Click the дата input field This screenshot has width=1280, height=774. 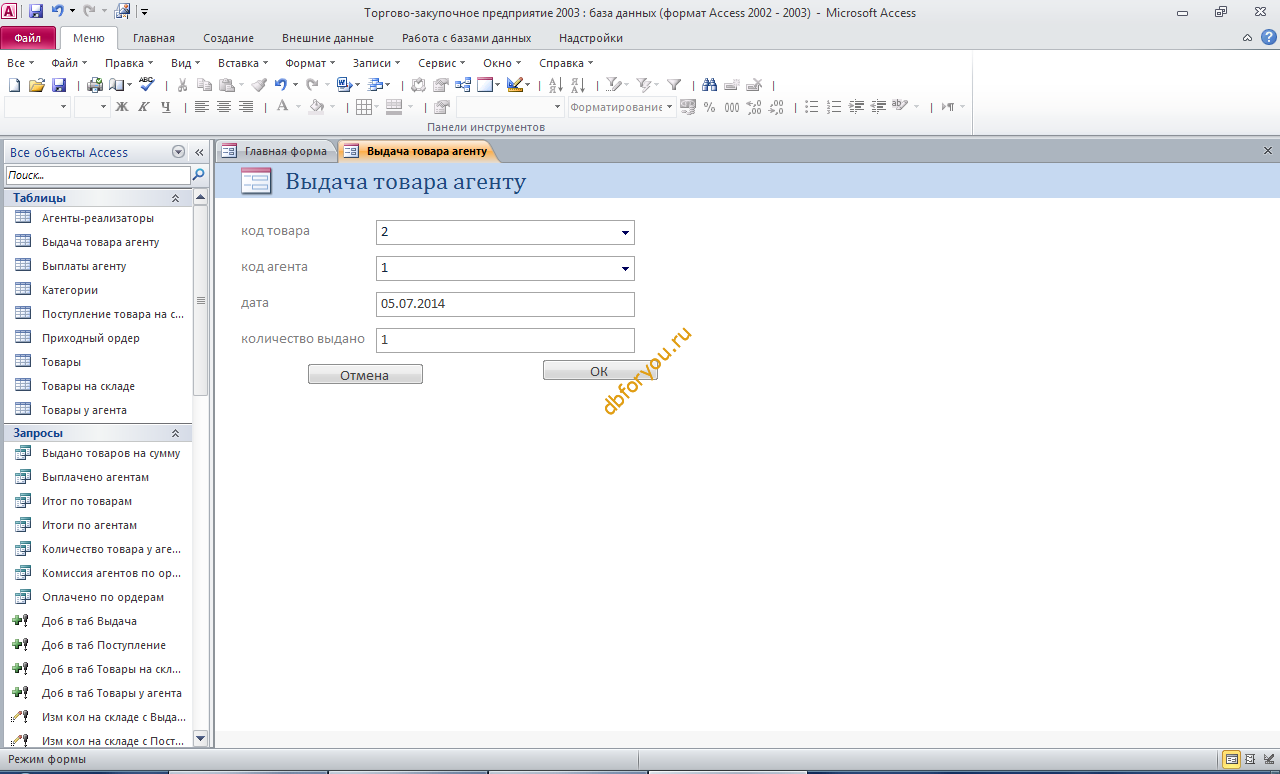click(505, 304)
